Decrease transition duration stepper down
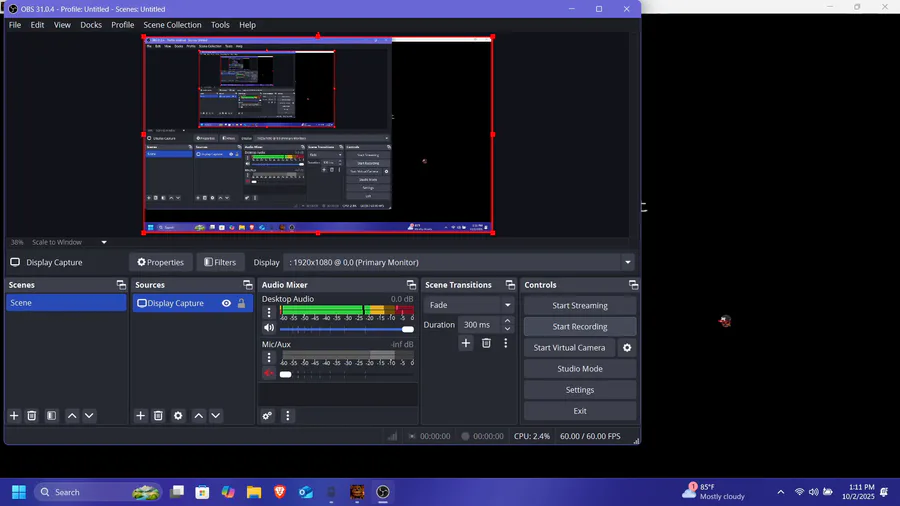Viewport: 900px width, 506px height. click(x=507, y=329)
